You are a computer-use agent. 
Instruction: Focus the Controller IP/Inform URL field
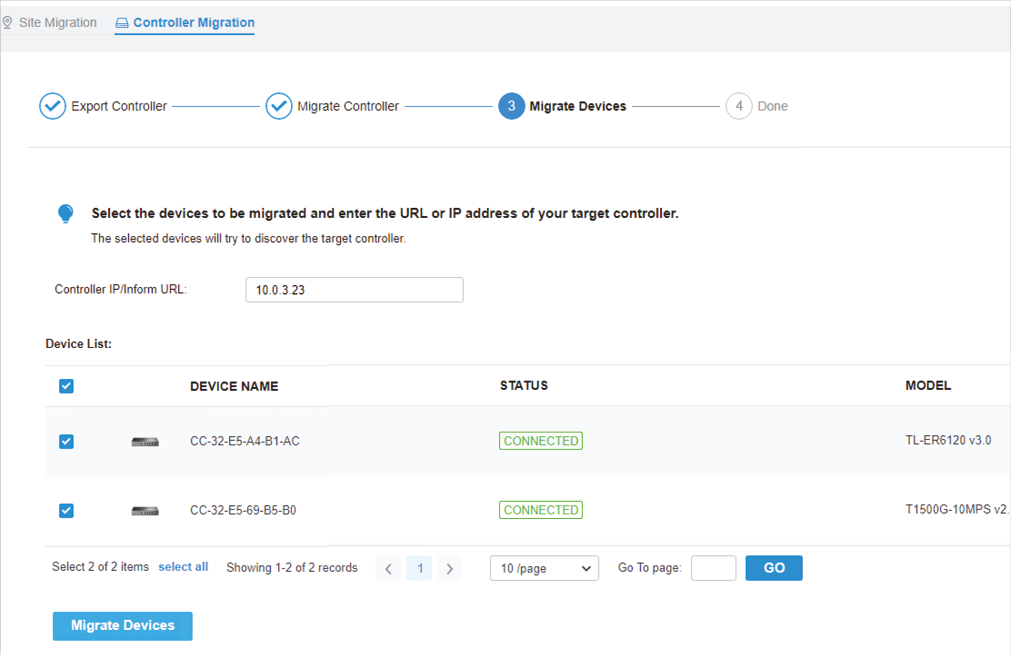tap(354, 290)
